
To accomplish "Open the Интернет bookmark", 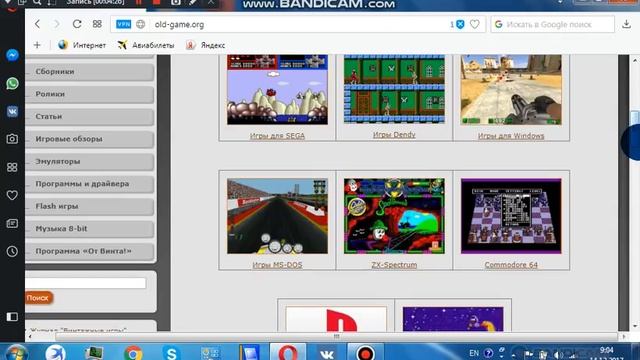I will 82,45.
